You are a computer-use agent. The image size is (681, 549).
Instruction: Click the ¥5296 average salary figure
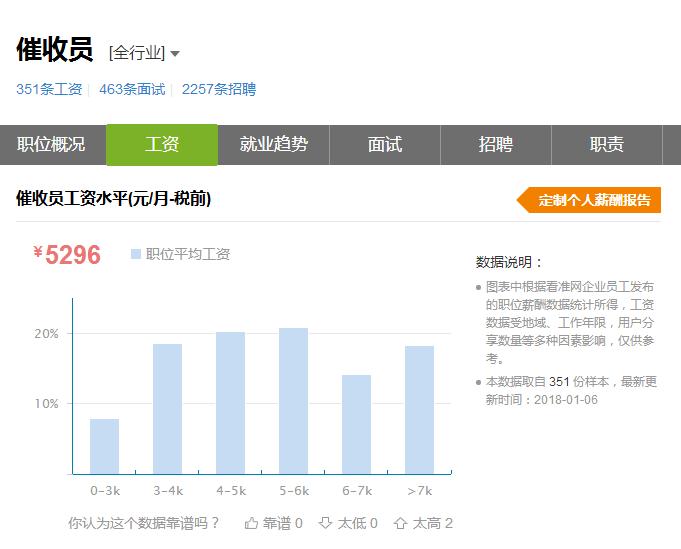[67, 255]
